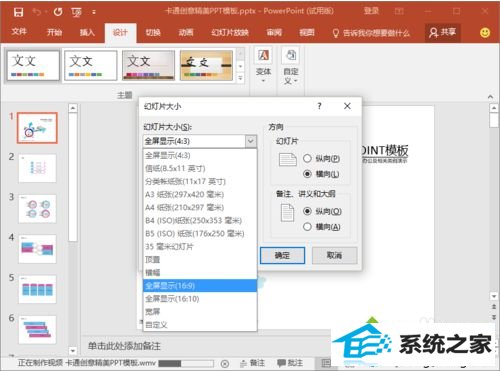Click slide panel scroll down arrow
This screenshot has height=371, width=500.
(x=73, y=351)
